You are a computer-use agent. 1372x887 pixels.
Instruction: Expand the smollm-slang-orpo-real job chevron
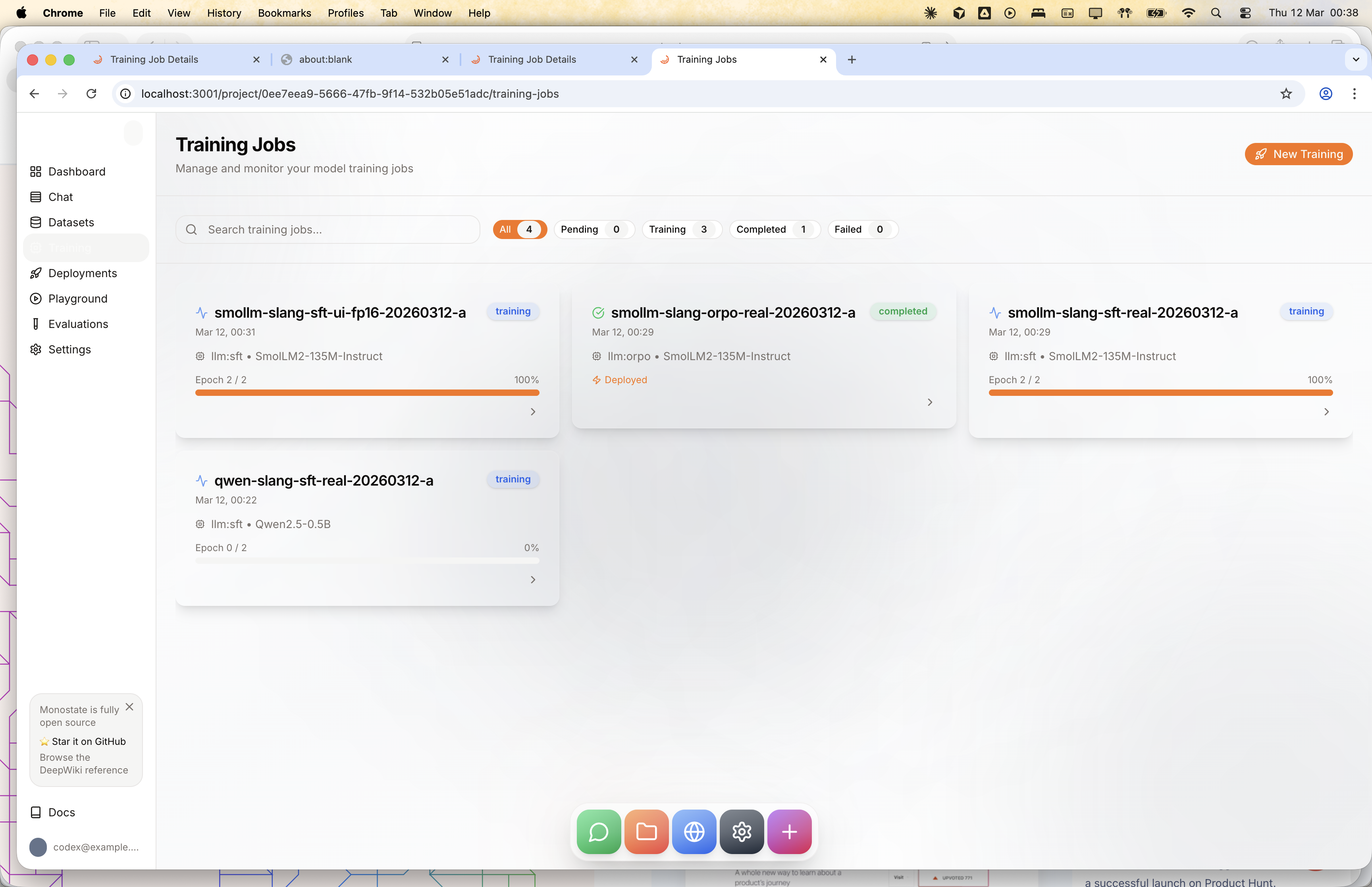click(930, 402)
